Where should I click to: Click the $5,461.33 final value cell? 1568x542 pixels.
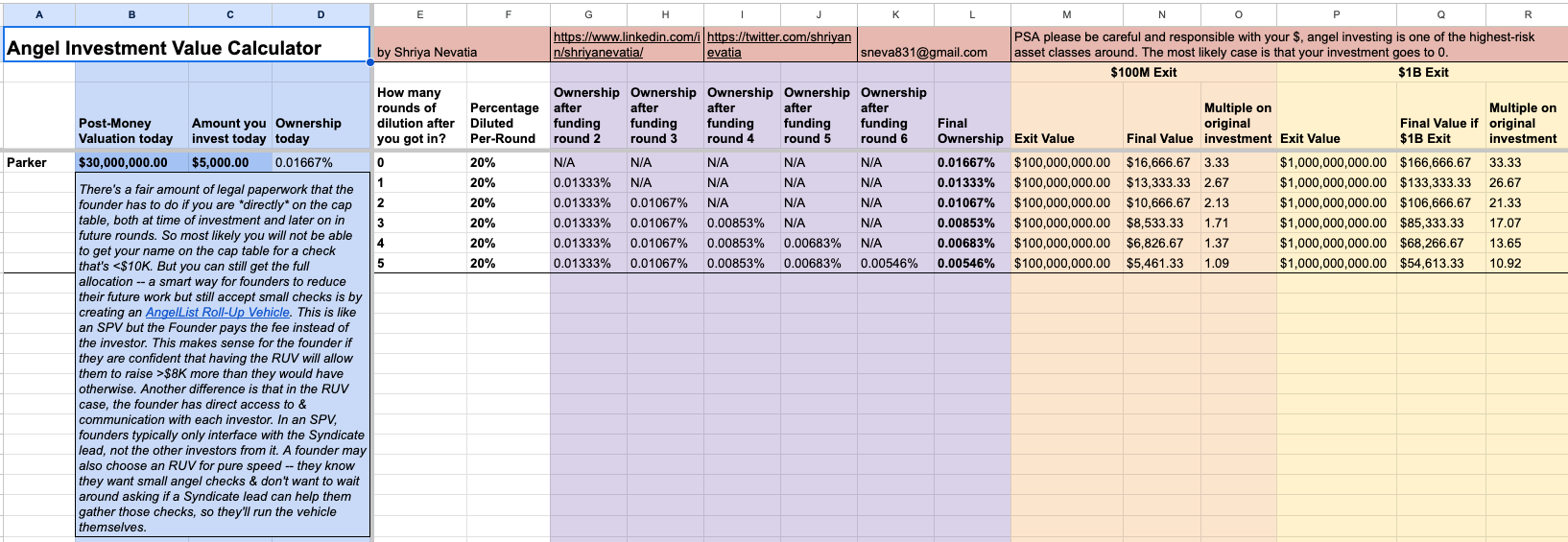[x=1161, y=263]
